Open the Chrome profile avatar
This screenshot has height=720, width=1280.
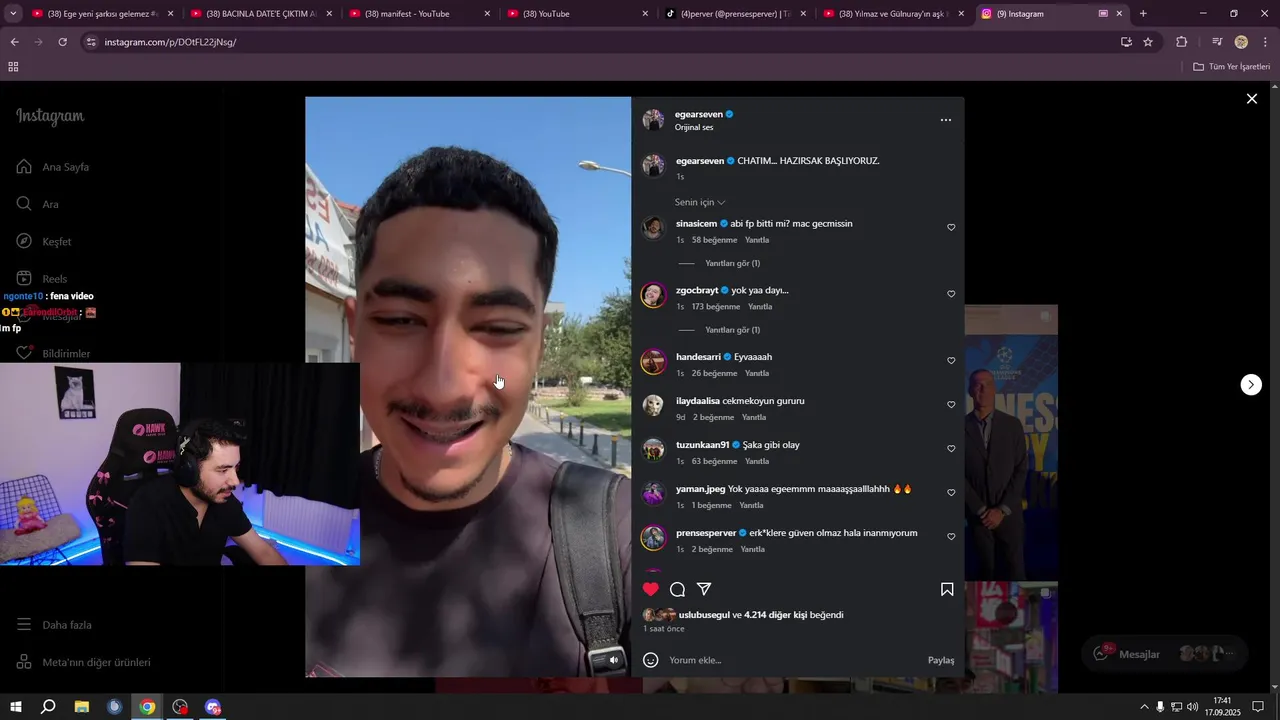pyautogui.click(x=1241, y=42)
